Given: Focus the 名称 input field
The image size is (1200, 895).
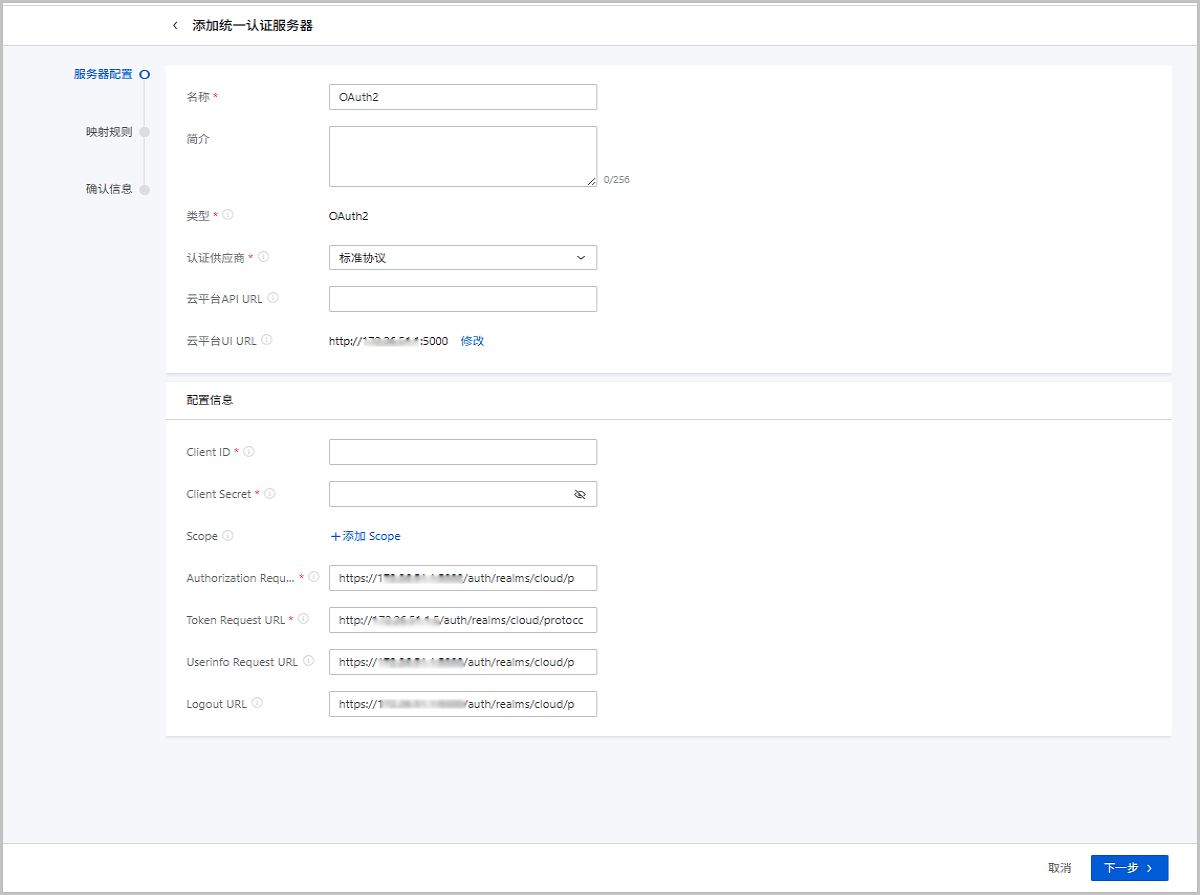Looking at the screenshot, I should (463, 97).
